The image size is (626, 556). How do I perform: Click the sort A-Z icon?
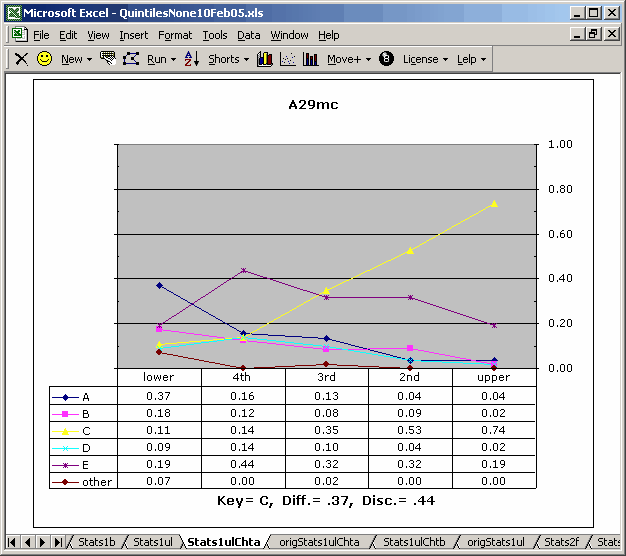[x=192, y=59]
